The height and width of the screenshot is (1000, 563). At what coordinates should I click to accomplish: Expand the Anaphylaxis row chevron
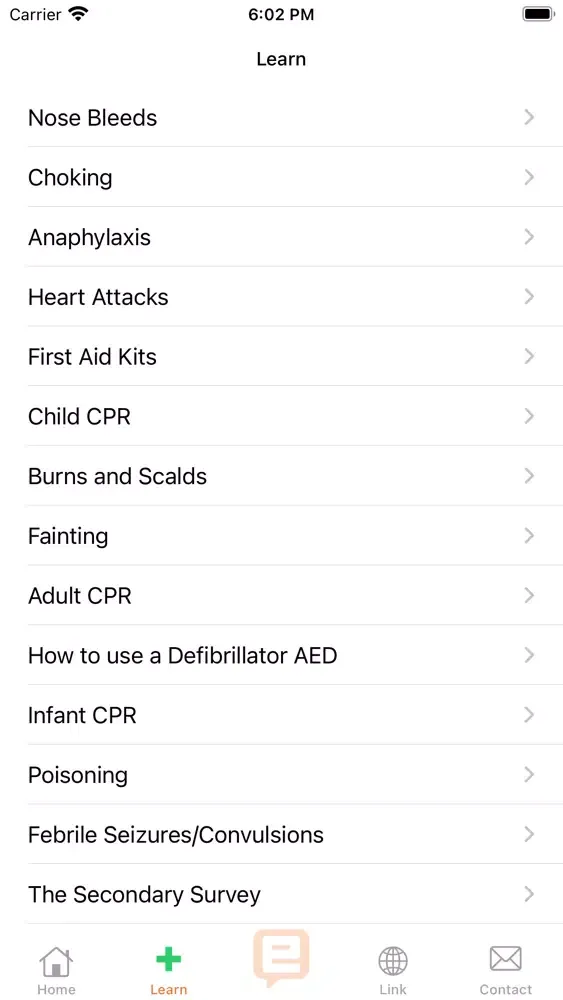tap(529, 237)
